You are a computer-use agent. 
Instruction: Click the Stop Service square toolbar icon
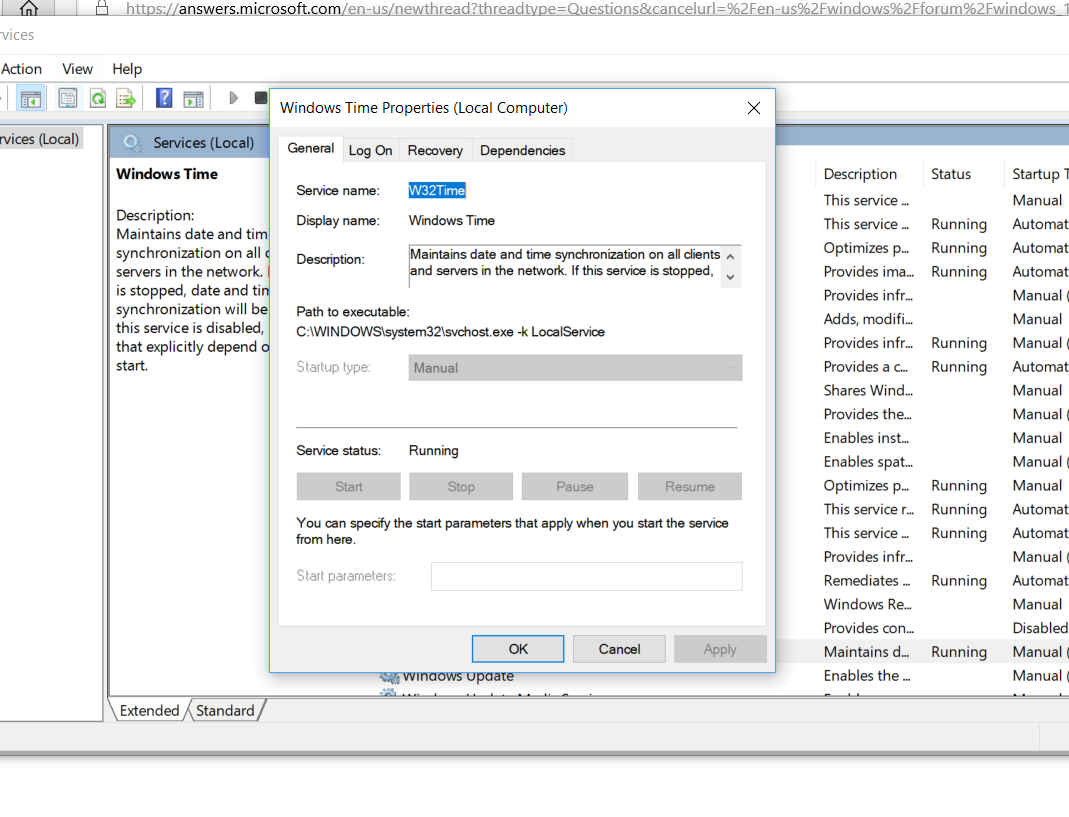click(x=260, y=98)
